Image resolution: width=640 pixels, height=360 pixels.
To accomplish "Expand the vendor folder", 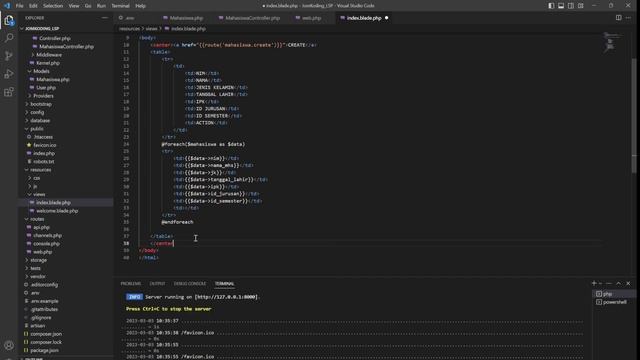I will pos(38,276).
